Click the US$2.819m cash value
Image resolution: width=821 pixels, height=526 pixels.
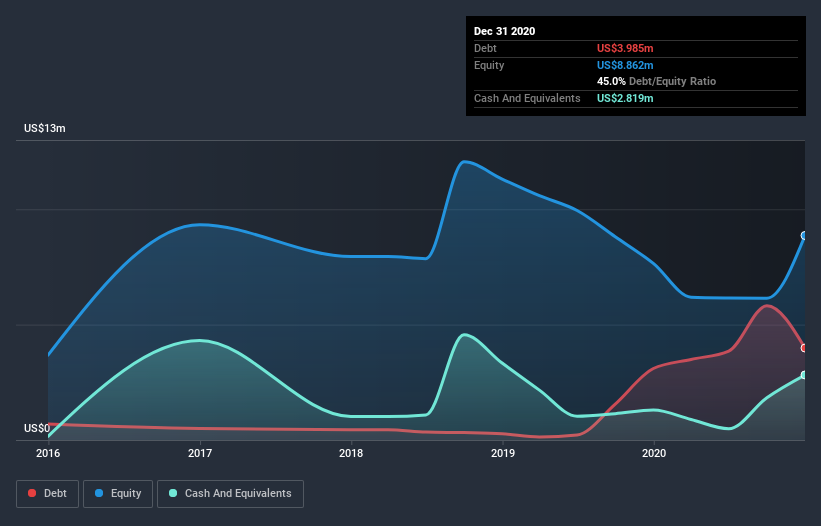[625, 98]
